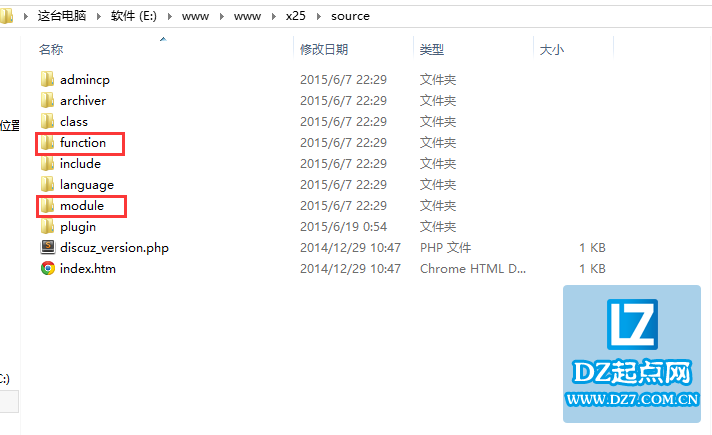Screen dimensions: 712x435
Task: Select the language folder icon
Action: [x=47, y=184]
